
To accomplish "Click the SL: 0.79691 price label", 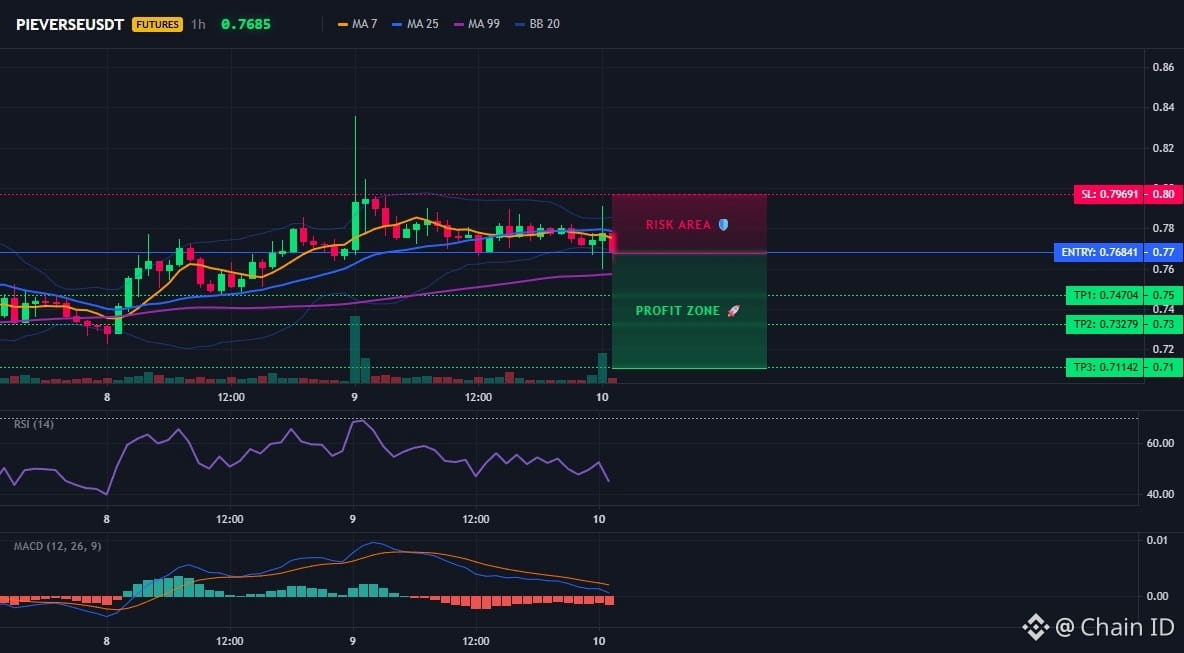I will point(1109,194).
